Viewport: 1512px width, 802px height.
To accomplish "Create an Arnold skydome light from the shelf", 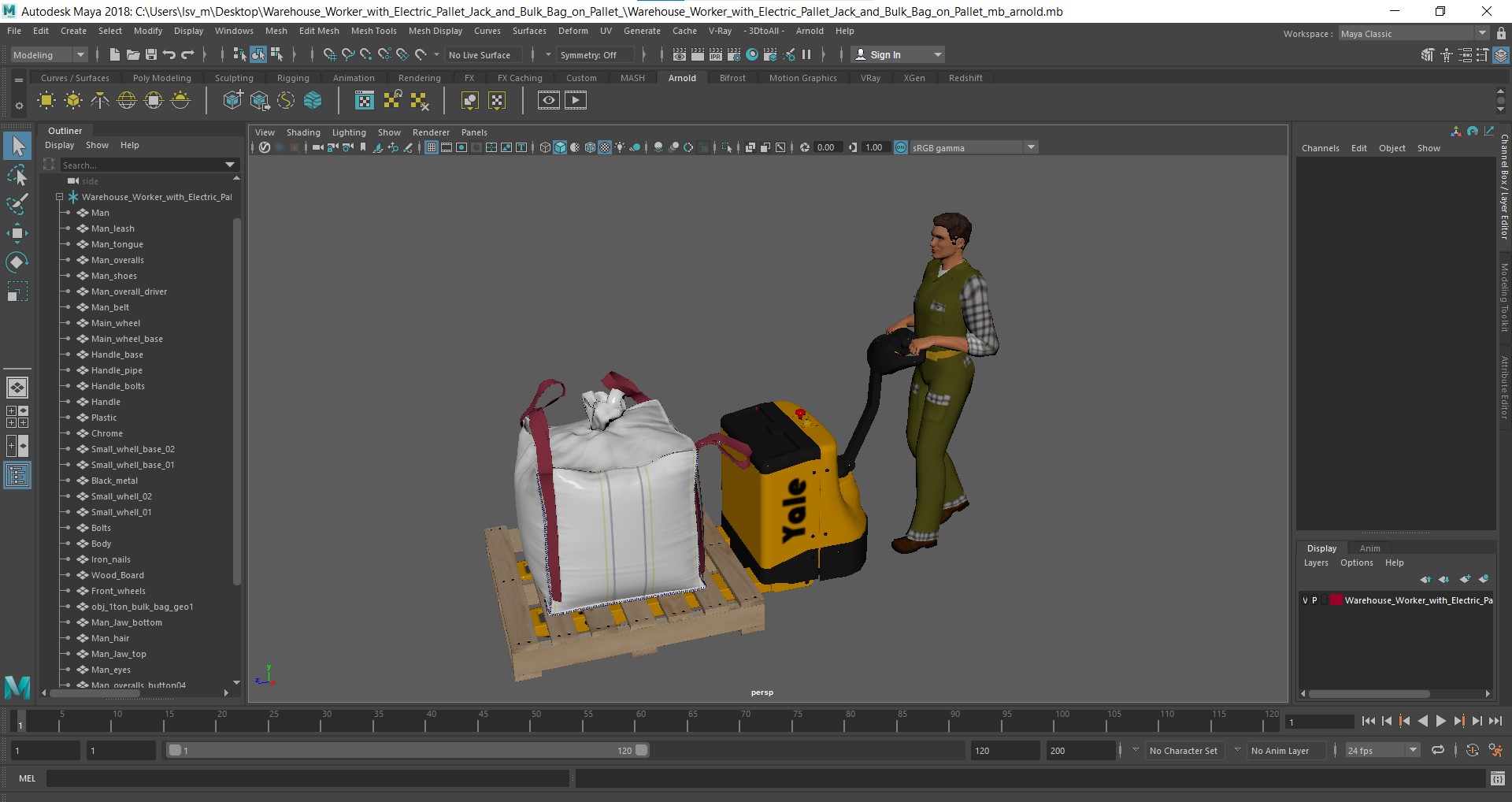I will pyautogui.click(x=127, y=100).
